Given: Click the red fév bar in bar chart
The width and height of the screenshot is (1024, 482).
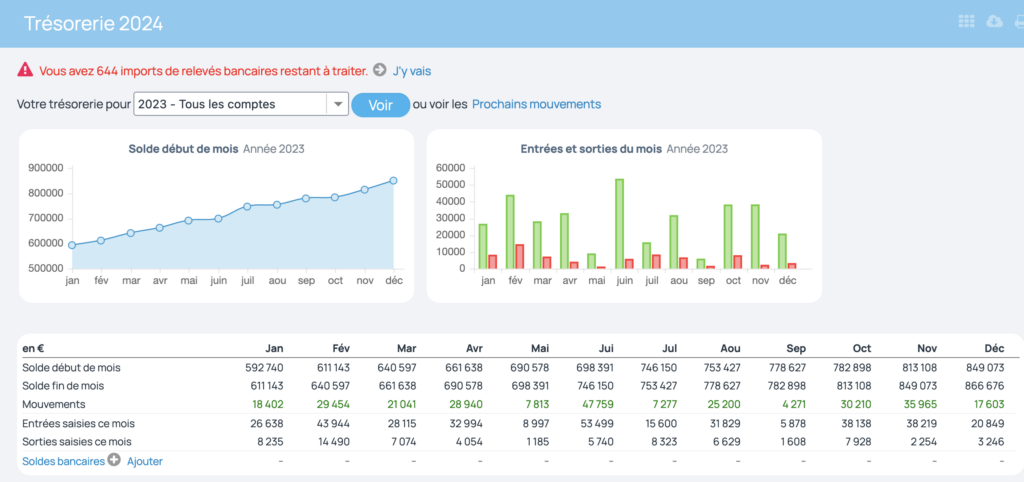Looking at the screenshot, I should 520,257.
